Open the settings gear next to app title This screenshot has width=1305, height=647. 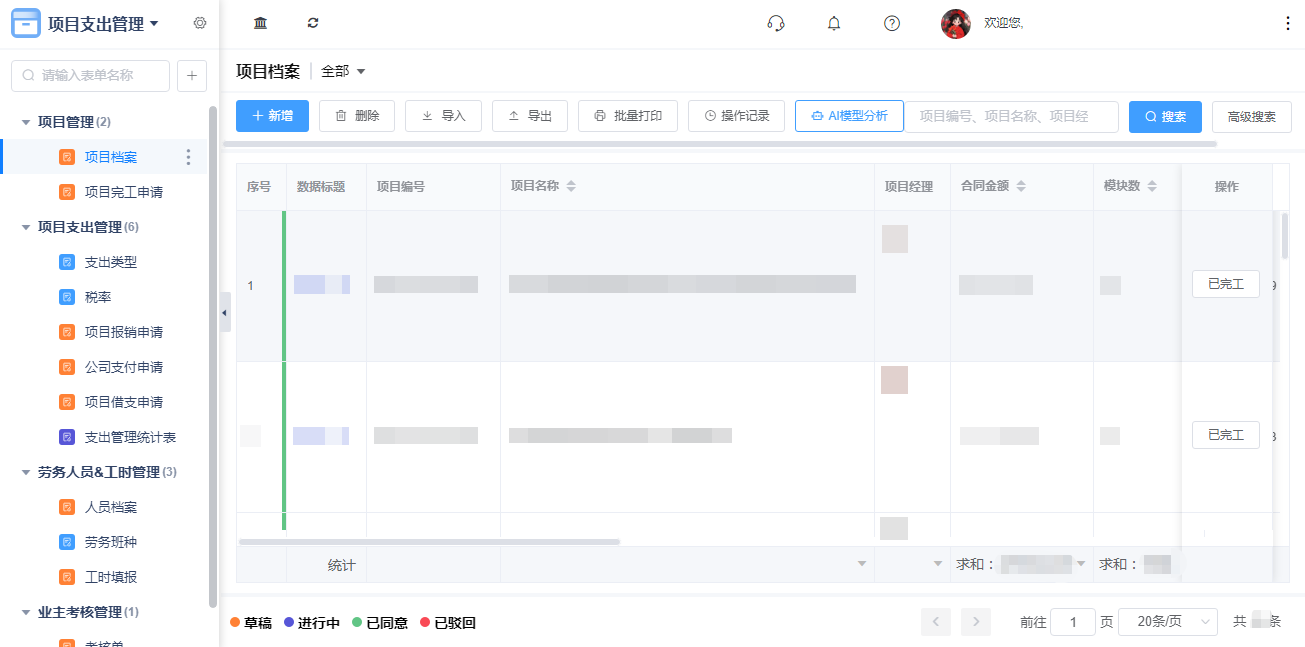coord(200,23)
